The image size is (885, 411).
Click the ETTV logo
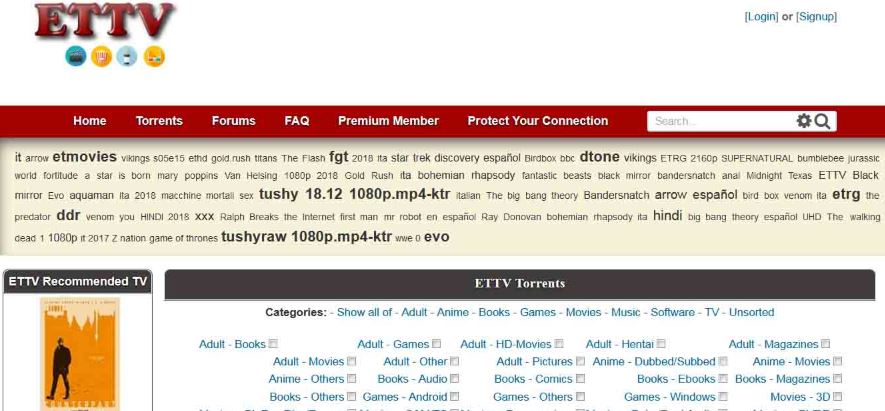coord(104,21)
